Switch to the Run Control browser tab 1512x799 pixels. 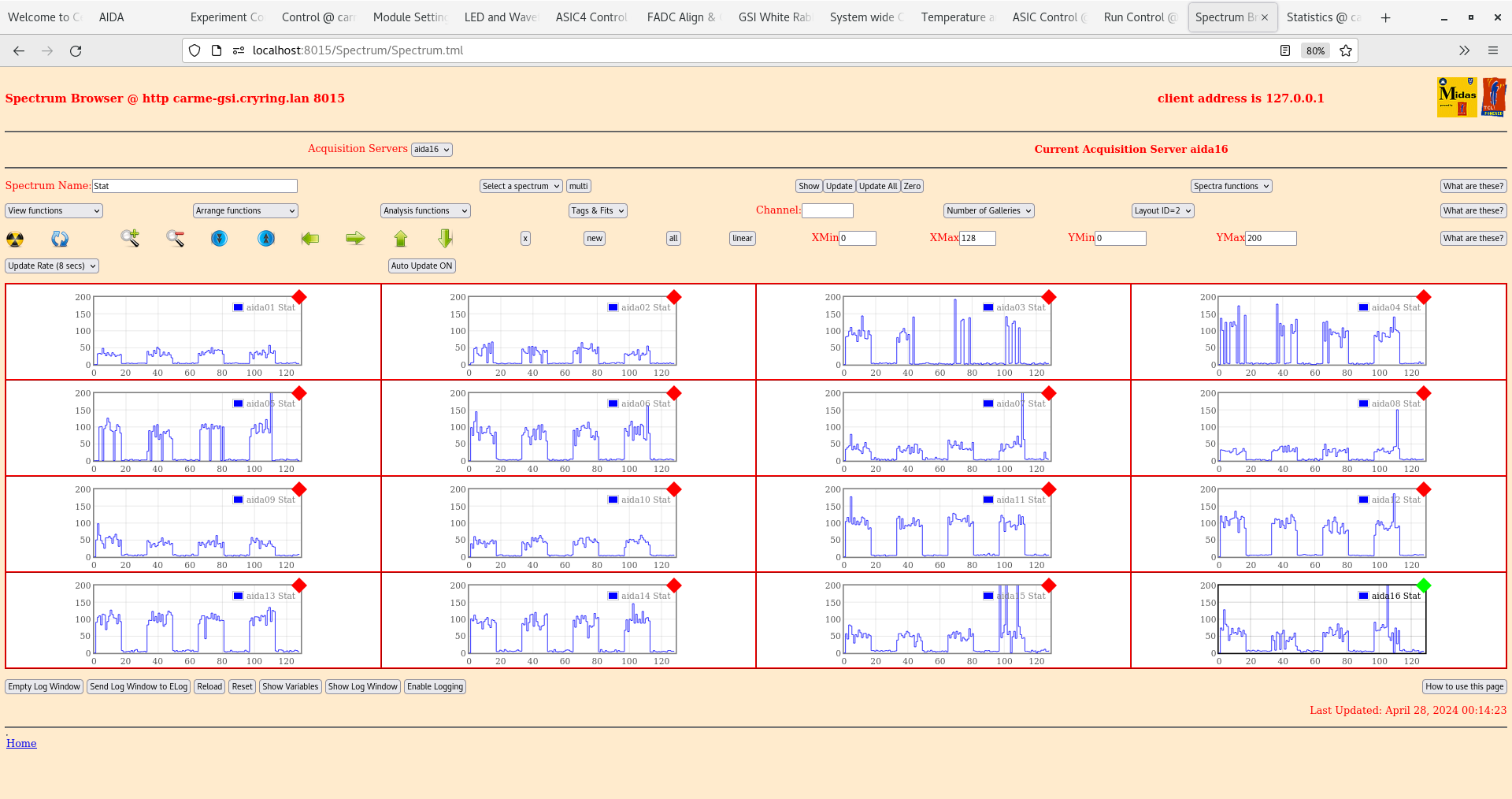pyautogui.click(x=1139, y=17)
